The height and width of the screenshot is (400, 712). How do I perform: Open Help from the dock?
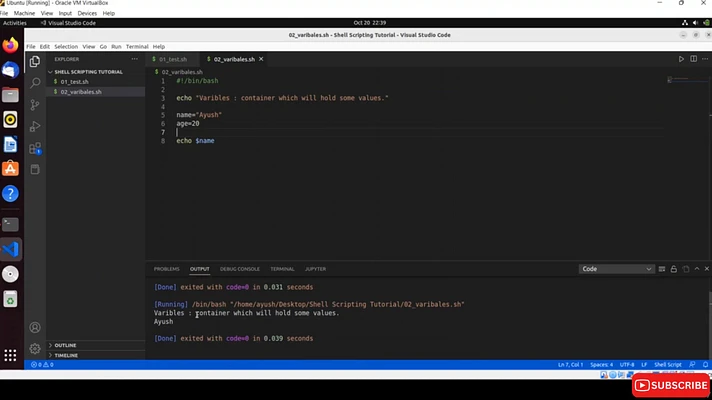(10, 194)
